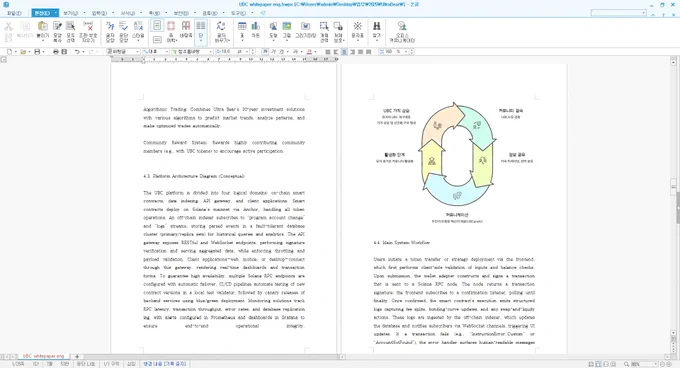Click the Object Select (개체 선택) icon

coord(324,31)
